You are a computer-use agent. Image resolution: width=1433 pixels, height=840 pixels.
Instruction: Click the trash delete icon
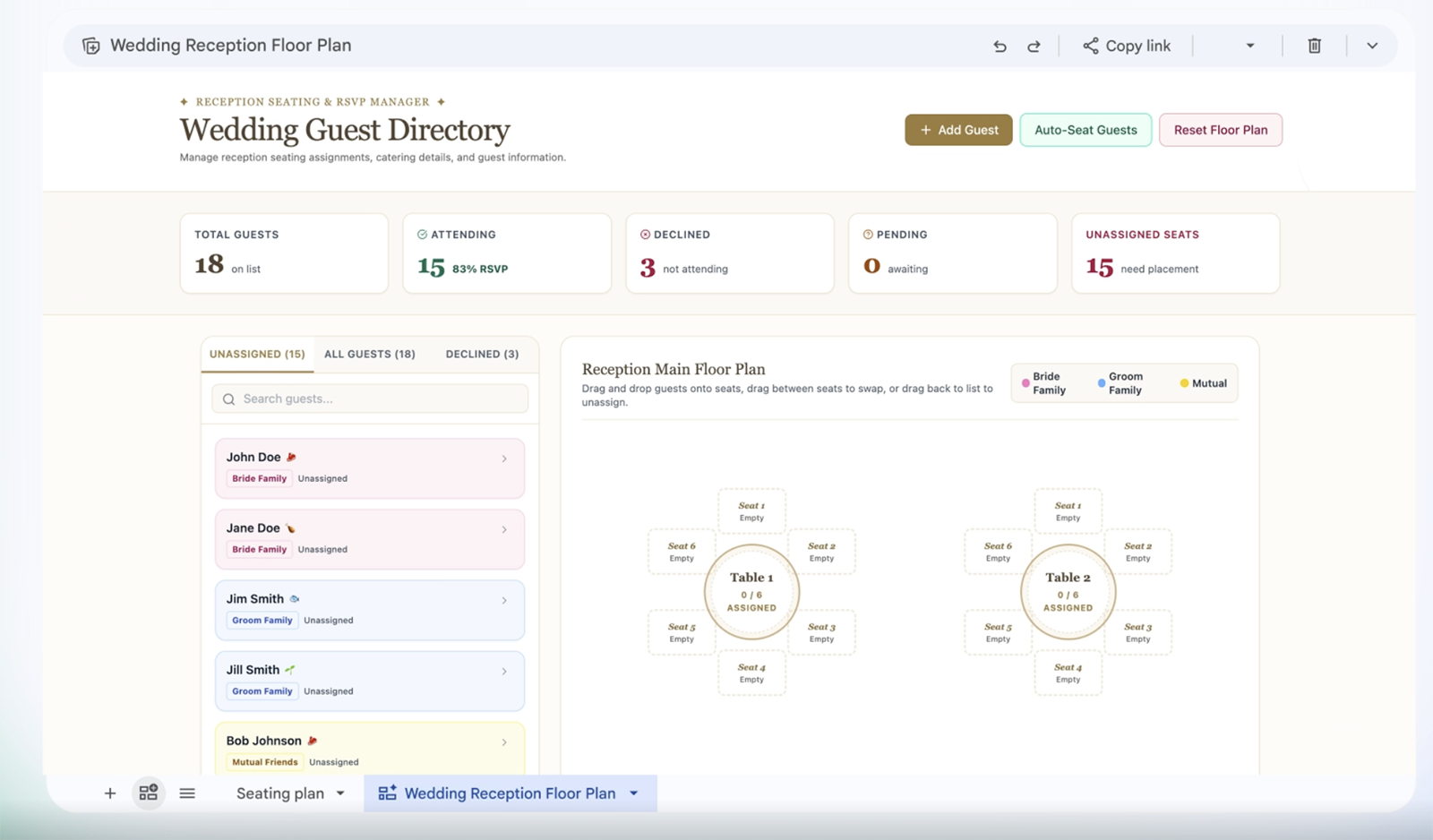coord(1314,46)
